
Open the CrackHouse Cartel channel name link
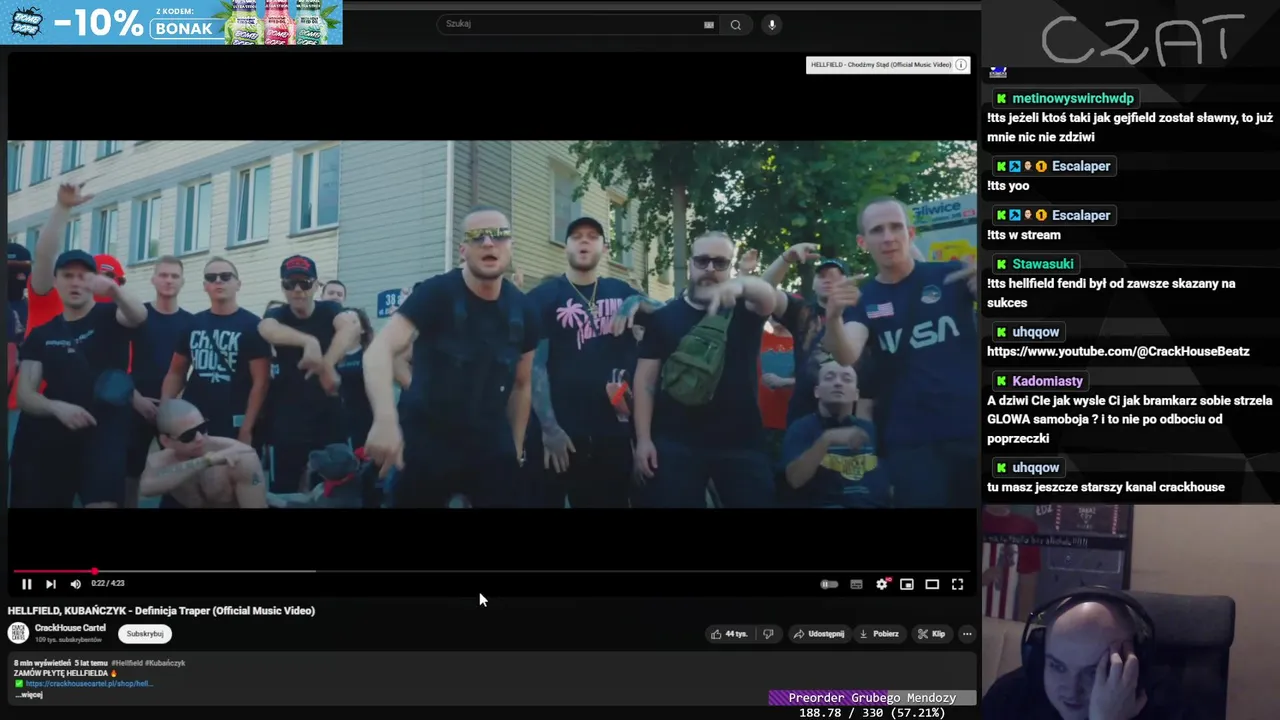tap(70, 628)
